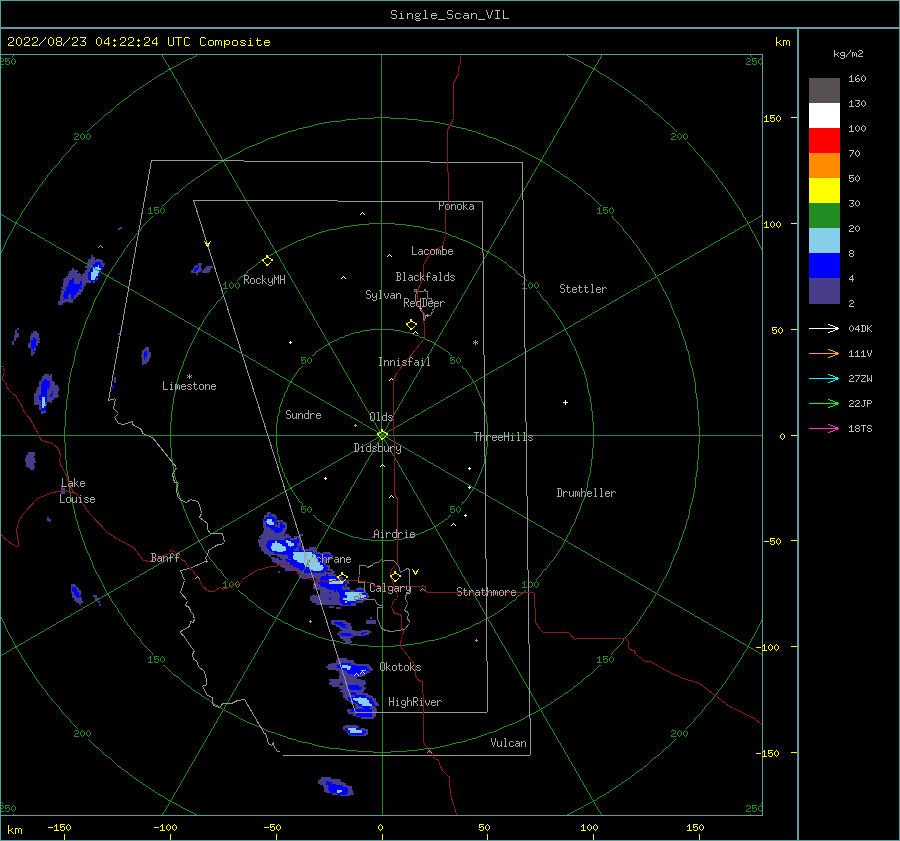Click the kg/m2 unit label
The image size is (900, 841).
click(848, 54)
